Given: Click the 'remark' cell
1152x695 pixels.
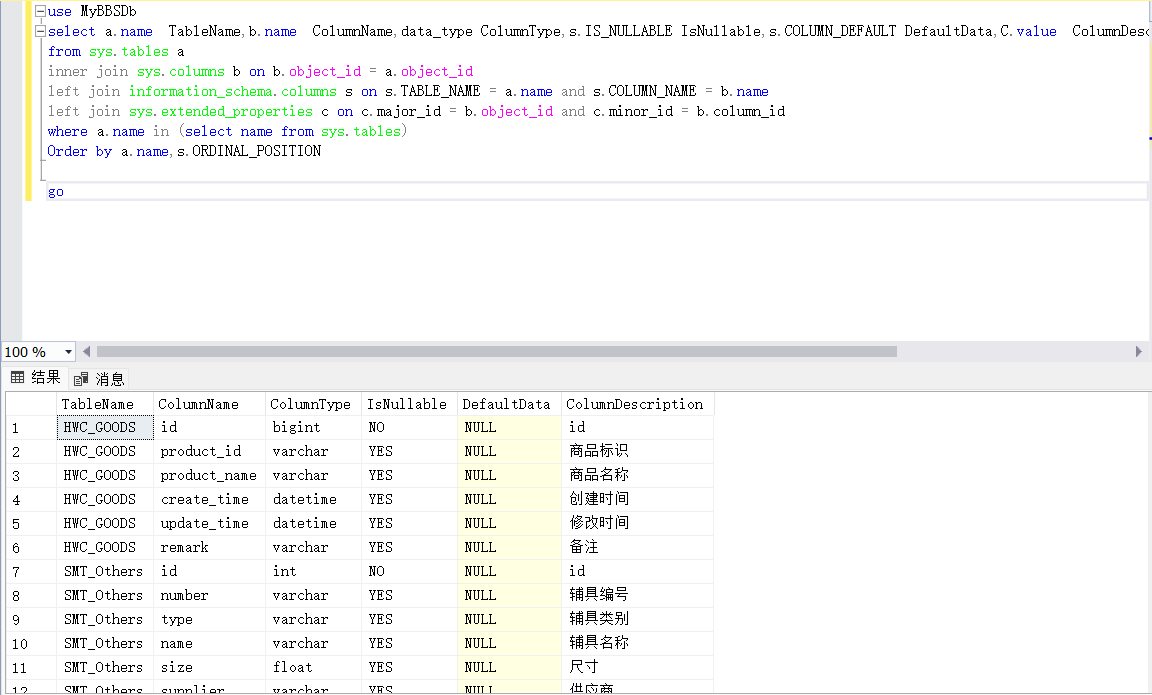Looking at the screenshot, I should pyautogui.click(x=209, y=547).
